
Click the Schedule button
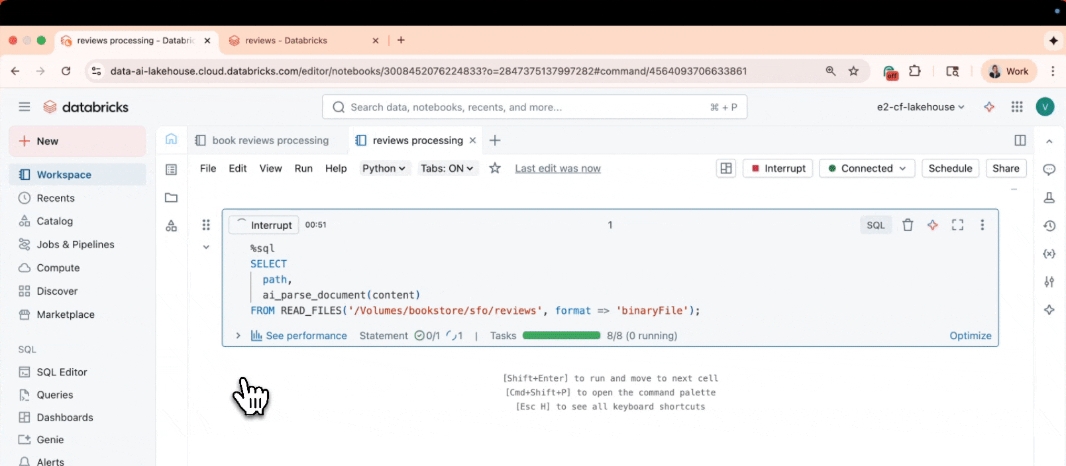pos(949,169)
